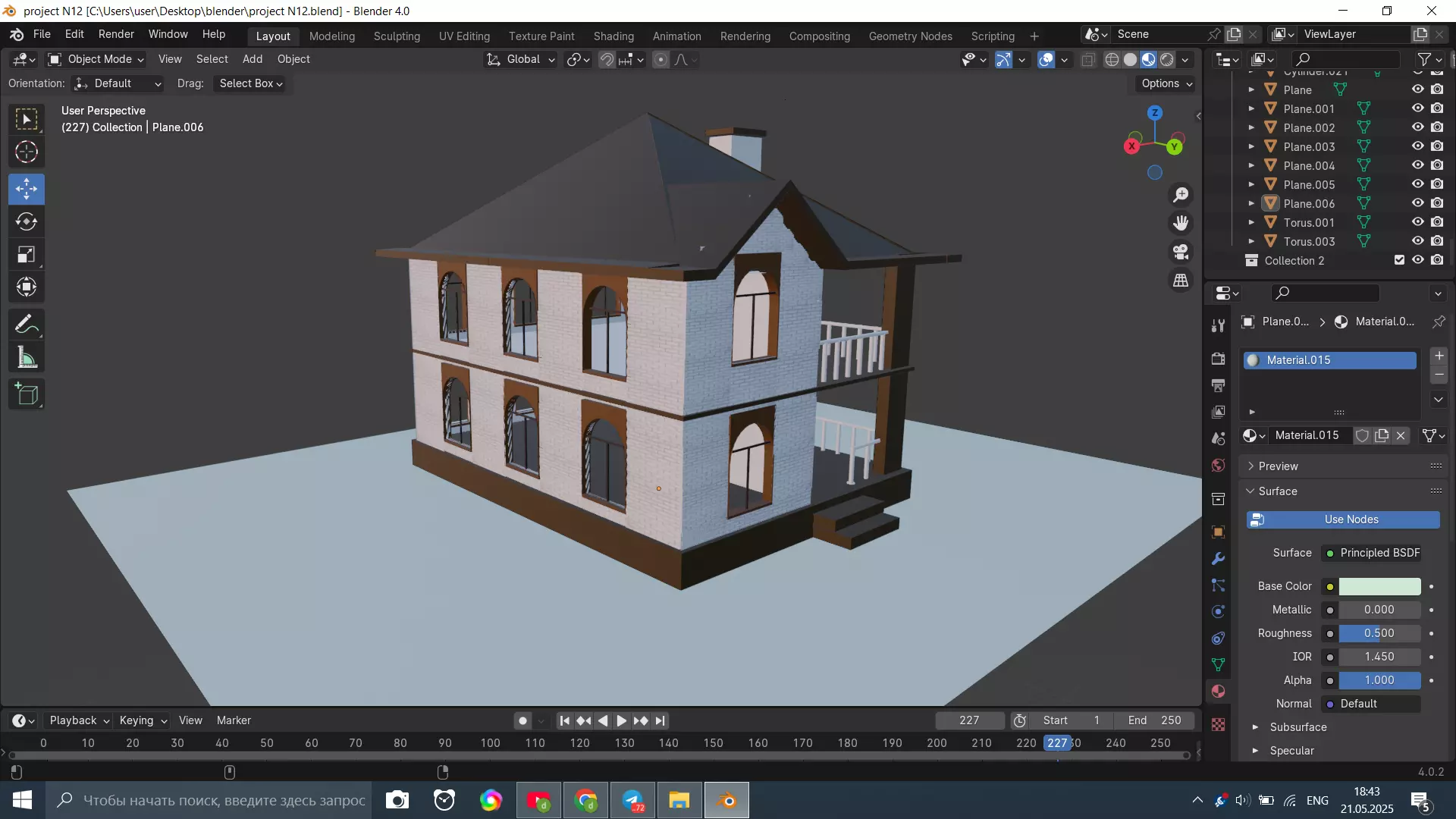Adjust the Roughness slider
This screenshot has height=819, width=1456.
(1379, 633)
